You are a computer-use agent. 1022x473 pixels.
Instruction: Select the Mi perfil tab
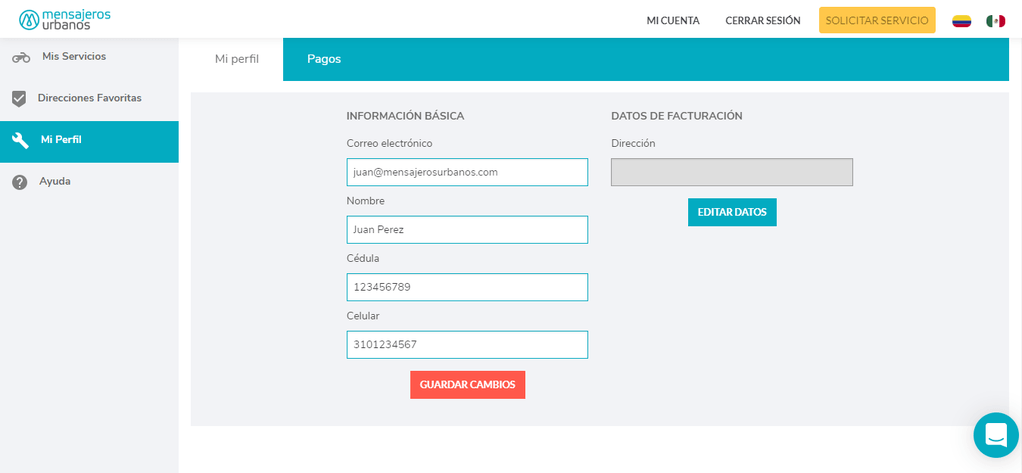(x=237, y=59)
